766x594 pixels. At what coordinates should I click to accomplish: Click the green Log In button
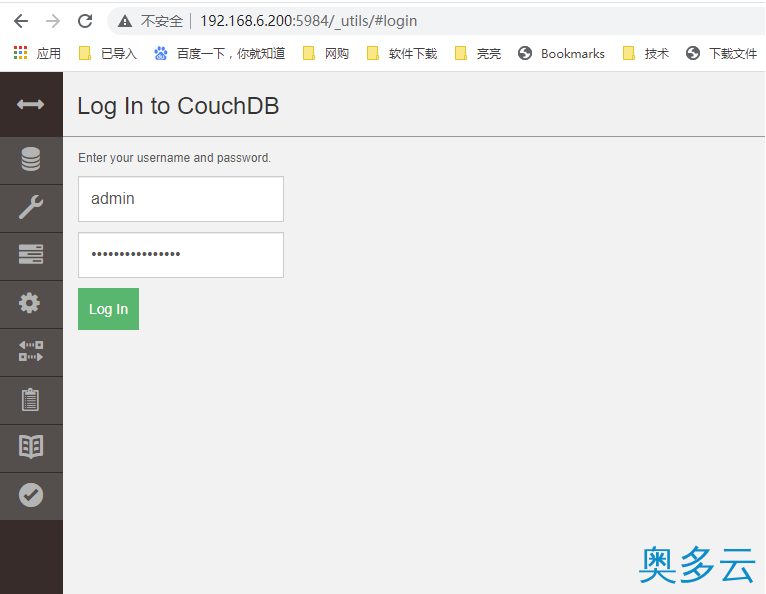108,309
